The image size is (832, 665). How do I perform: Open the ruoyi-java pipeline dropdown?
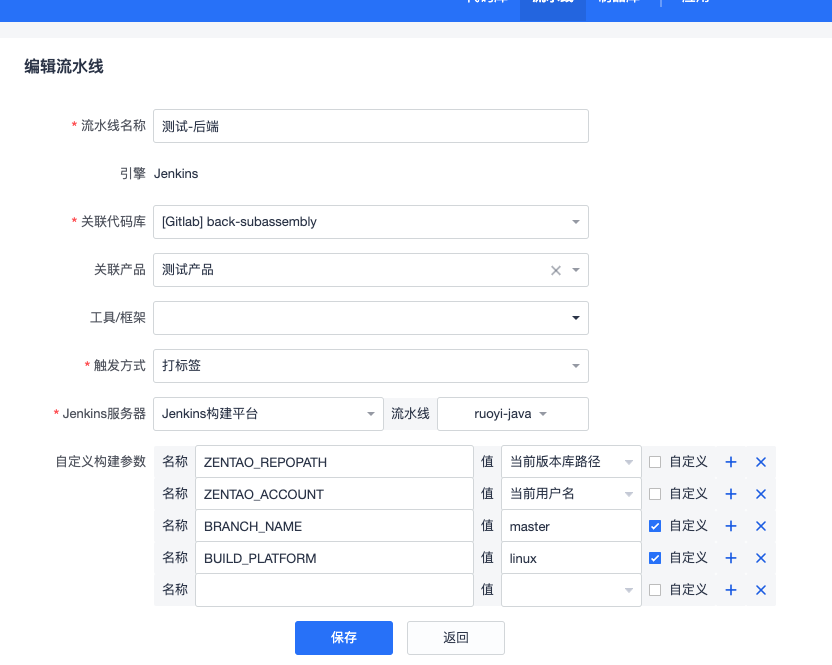click(x=512, y=414)
